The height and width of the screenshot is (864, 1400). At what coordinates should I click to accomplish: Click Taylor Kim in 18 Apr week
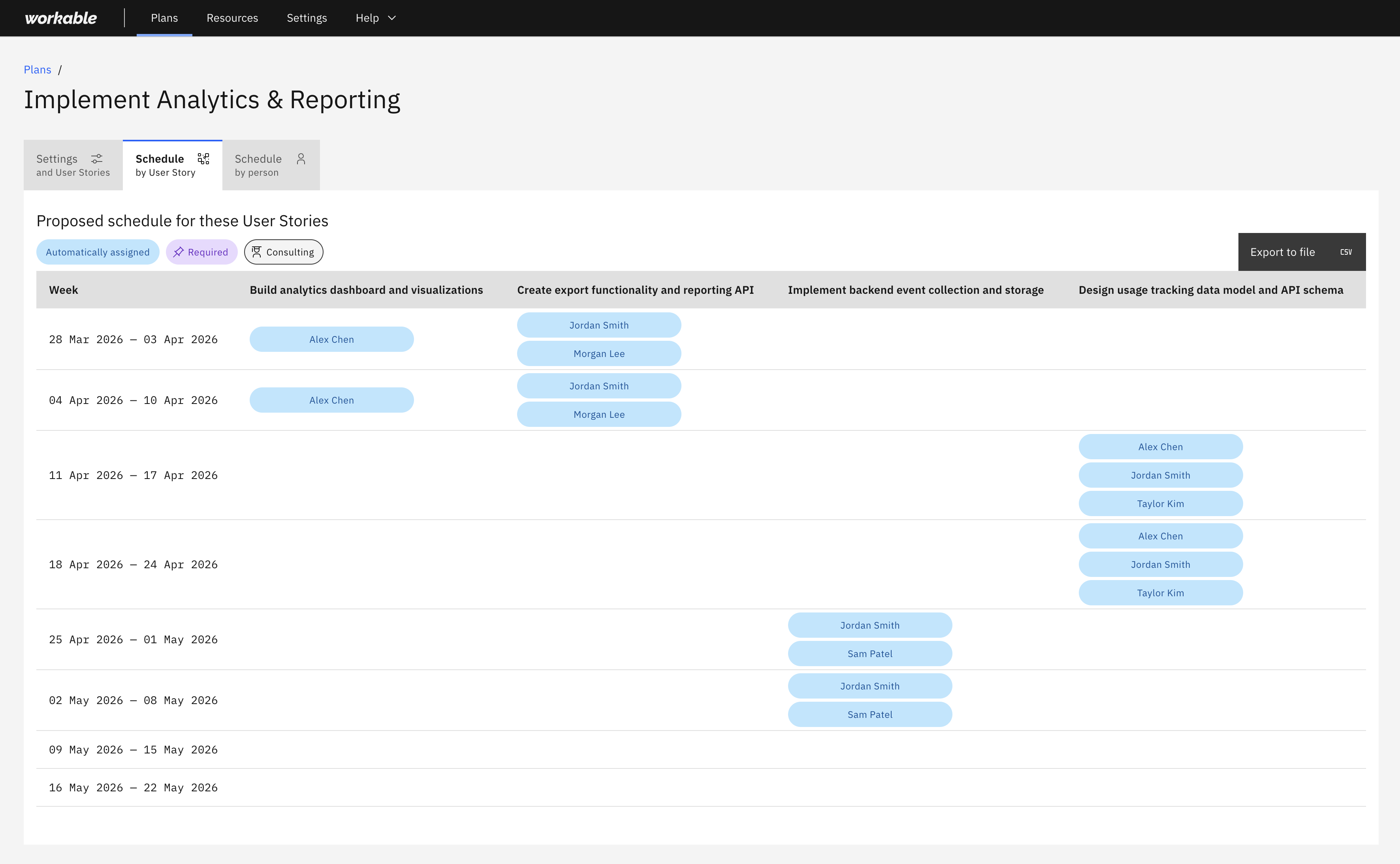tap(1161, 593)
